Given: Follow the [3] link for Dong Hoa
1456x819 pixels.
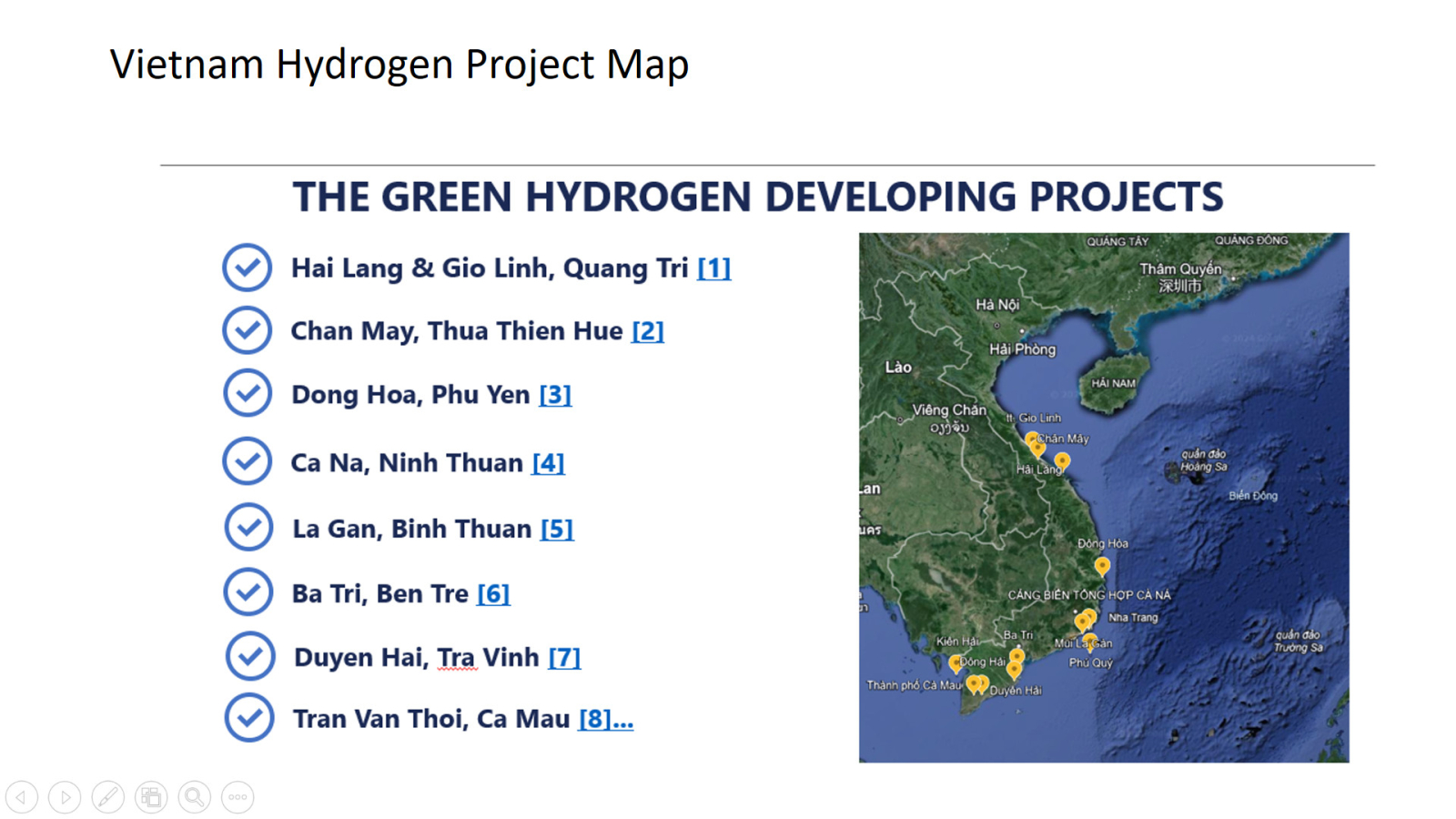Looking at the screenshot, I should point(555,395).
